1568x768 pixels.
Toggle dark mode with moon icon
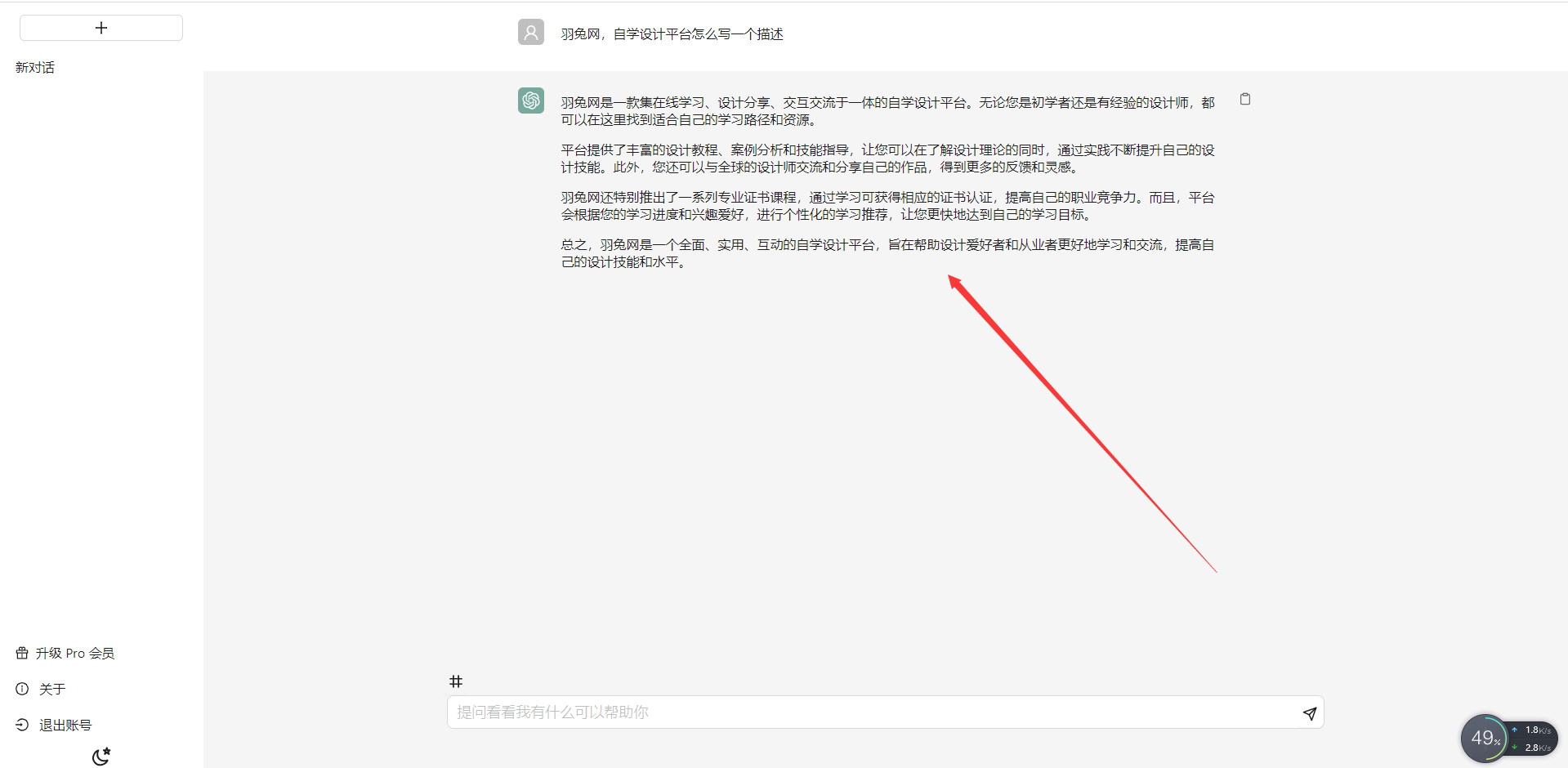click(101, 757)
